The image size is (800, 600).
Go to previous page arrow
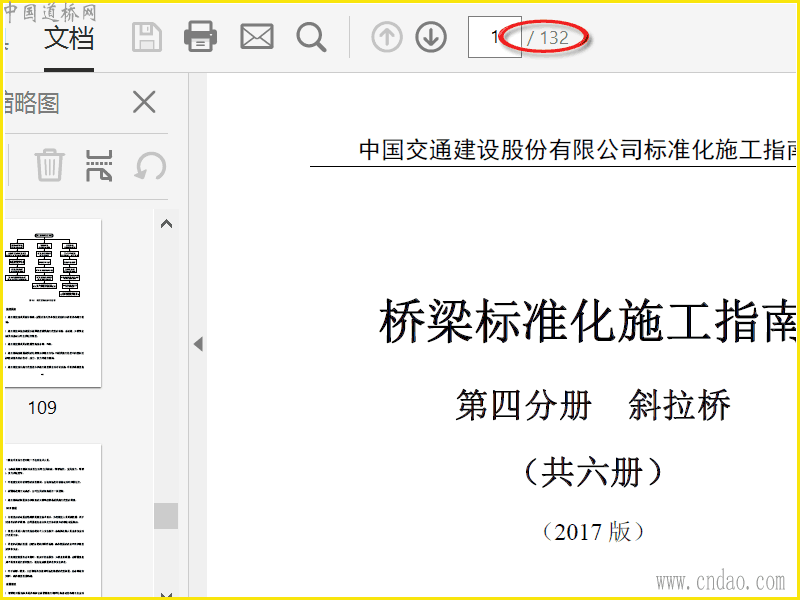387,37
